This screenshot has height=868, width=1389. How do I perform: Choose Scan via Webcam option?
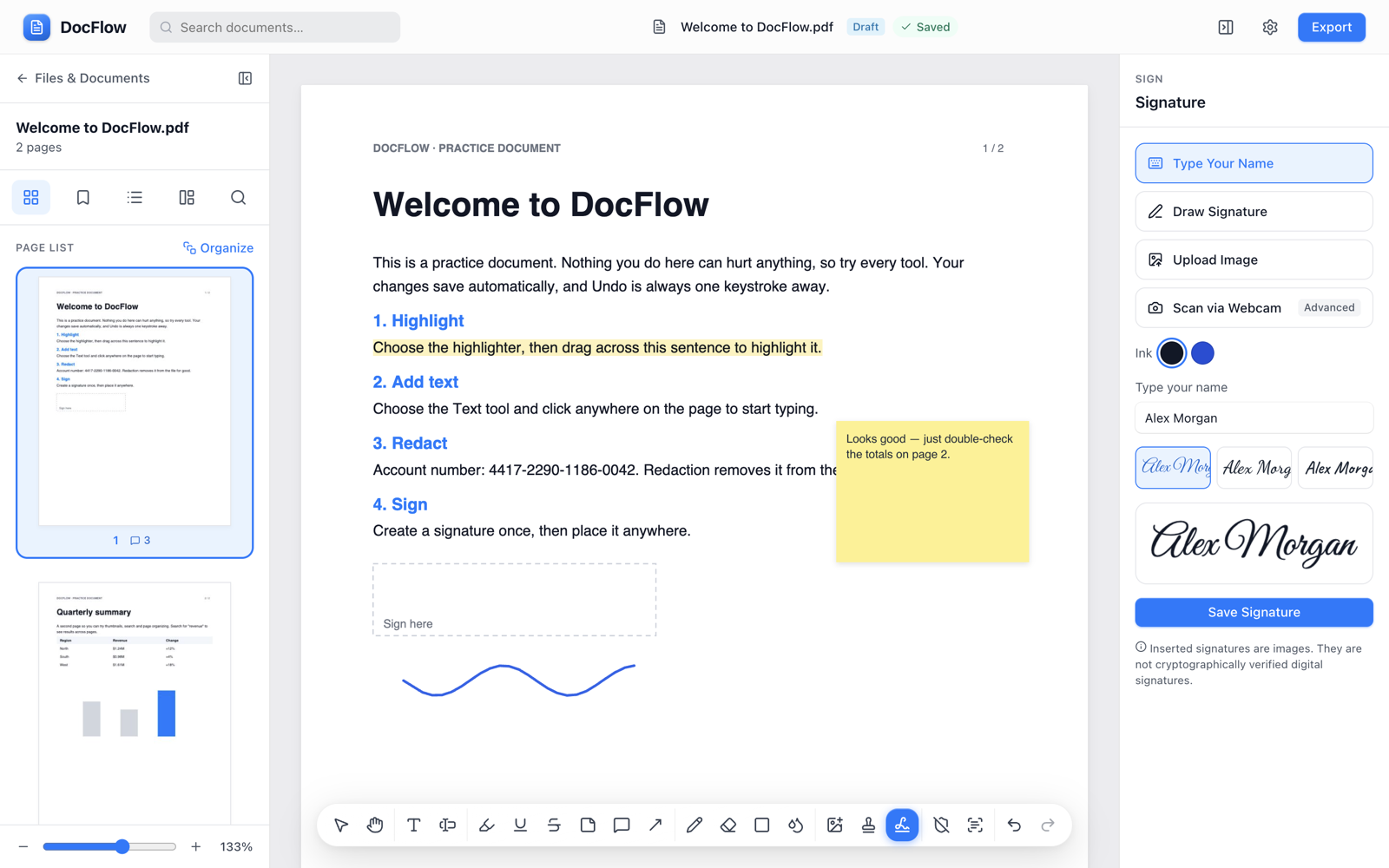click(x=1254, y=308)
